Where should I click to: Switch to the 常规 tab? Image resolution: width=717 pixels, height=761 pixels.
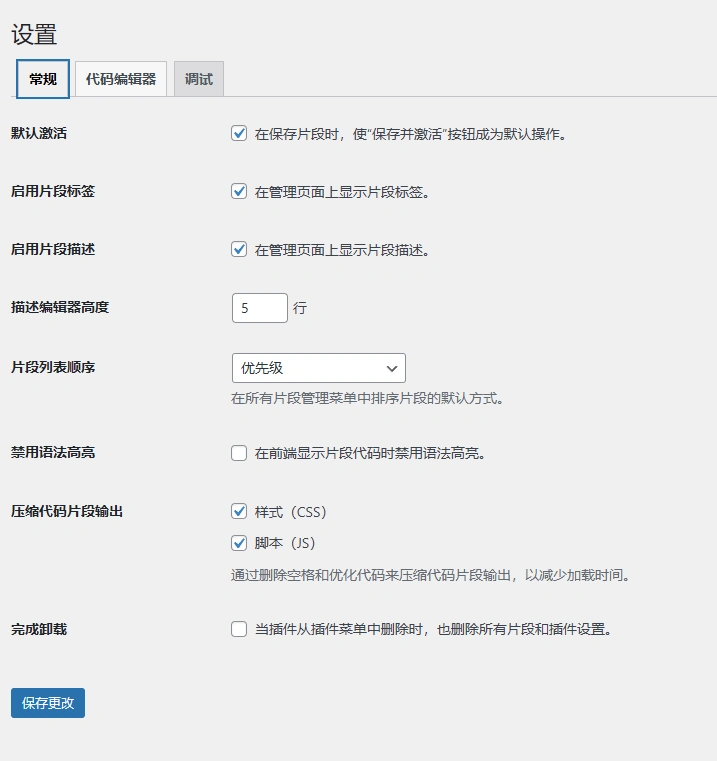point(43,79)
